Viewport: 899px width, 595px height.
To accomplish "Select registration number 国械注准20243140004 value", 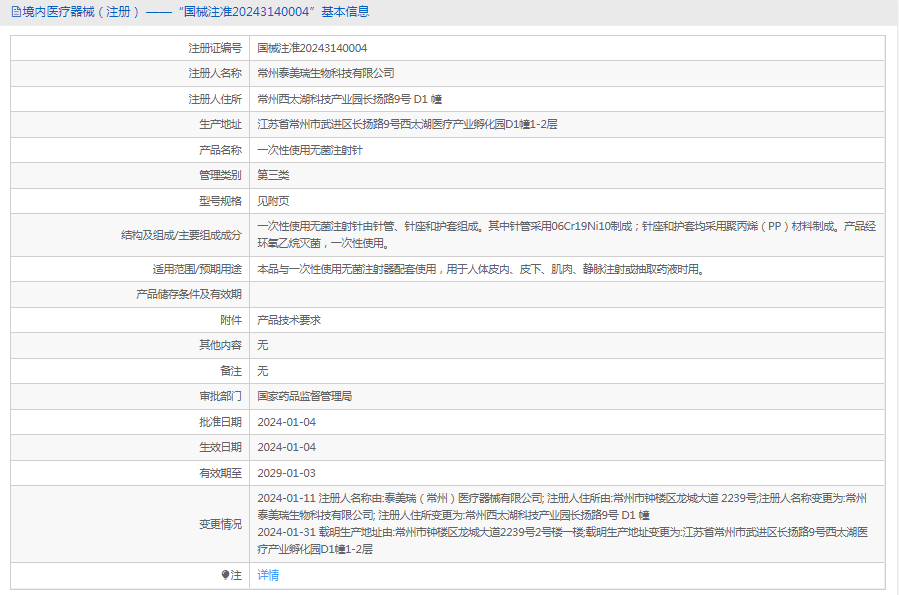I will point(312,48).
